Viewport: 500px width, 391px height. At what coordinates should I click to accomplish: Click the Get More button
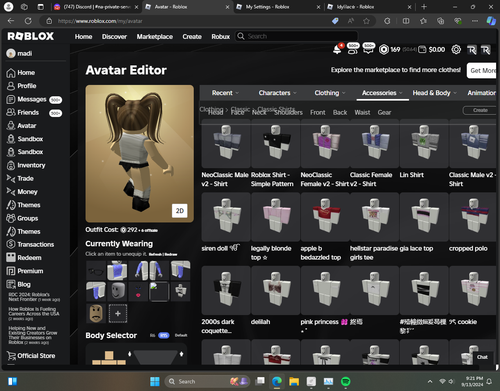click(482, 71)
